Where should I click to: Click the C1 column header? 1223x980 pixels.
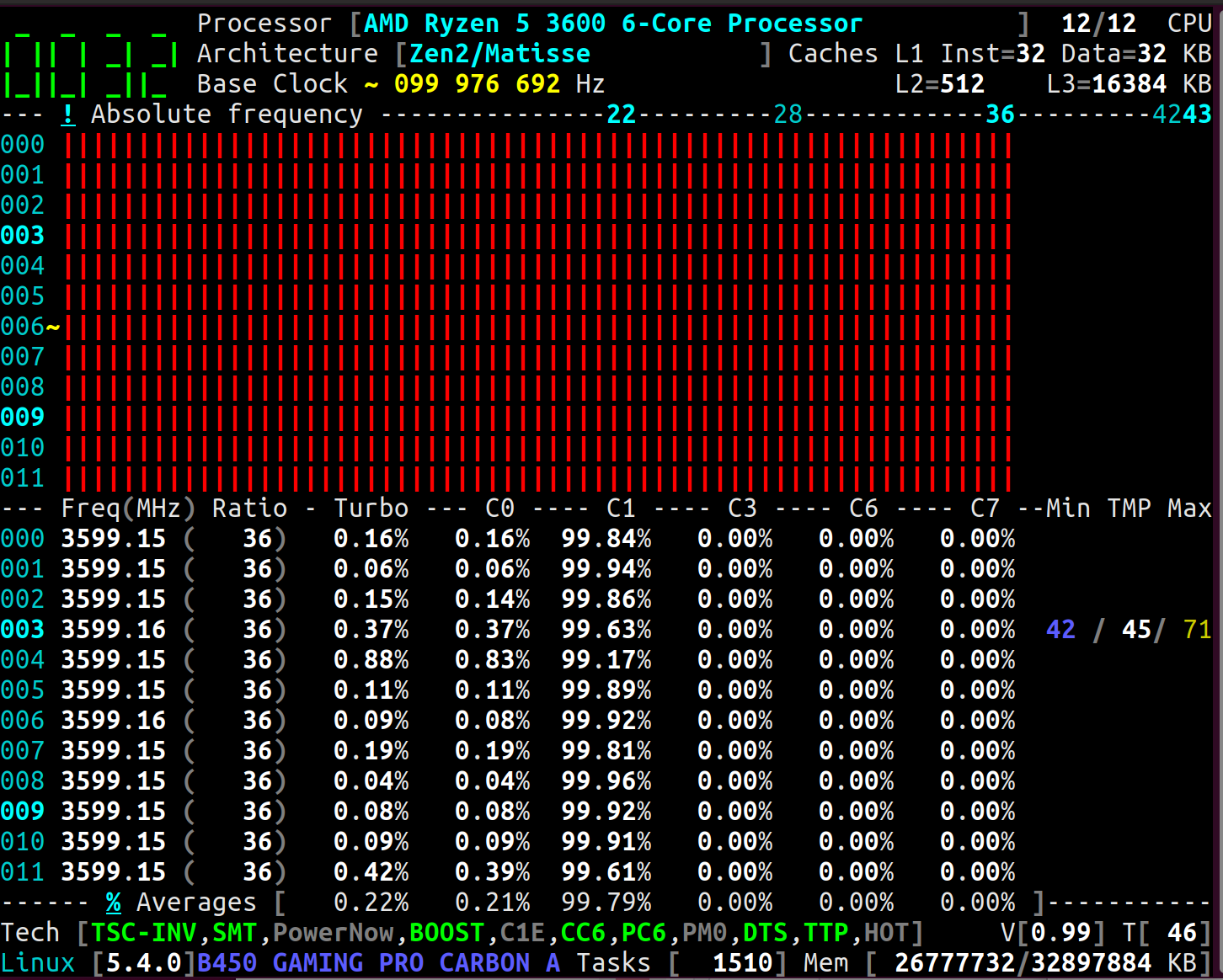pos(621,509)
